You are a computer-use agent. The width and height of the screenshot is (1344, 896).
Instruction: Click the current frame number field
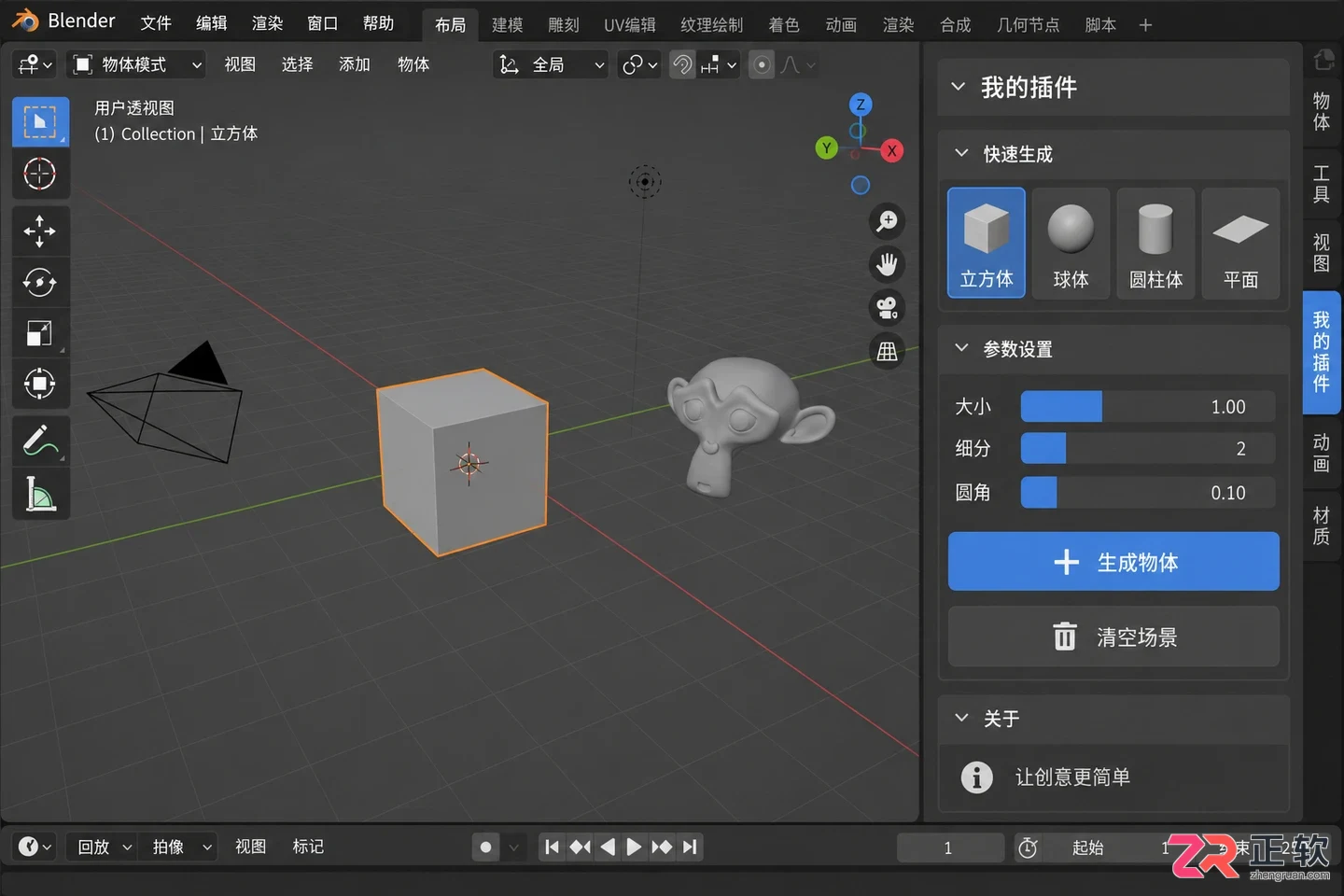pyautogui.click(x=949, y=847)
